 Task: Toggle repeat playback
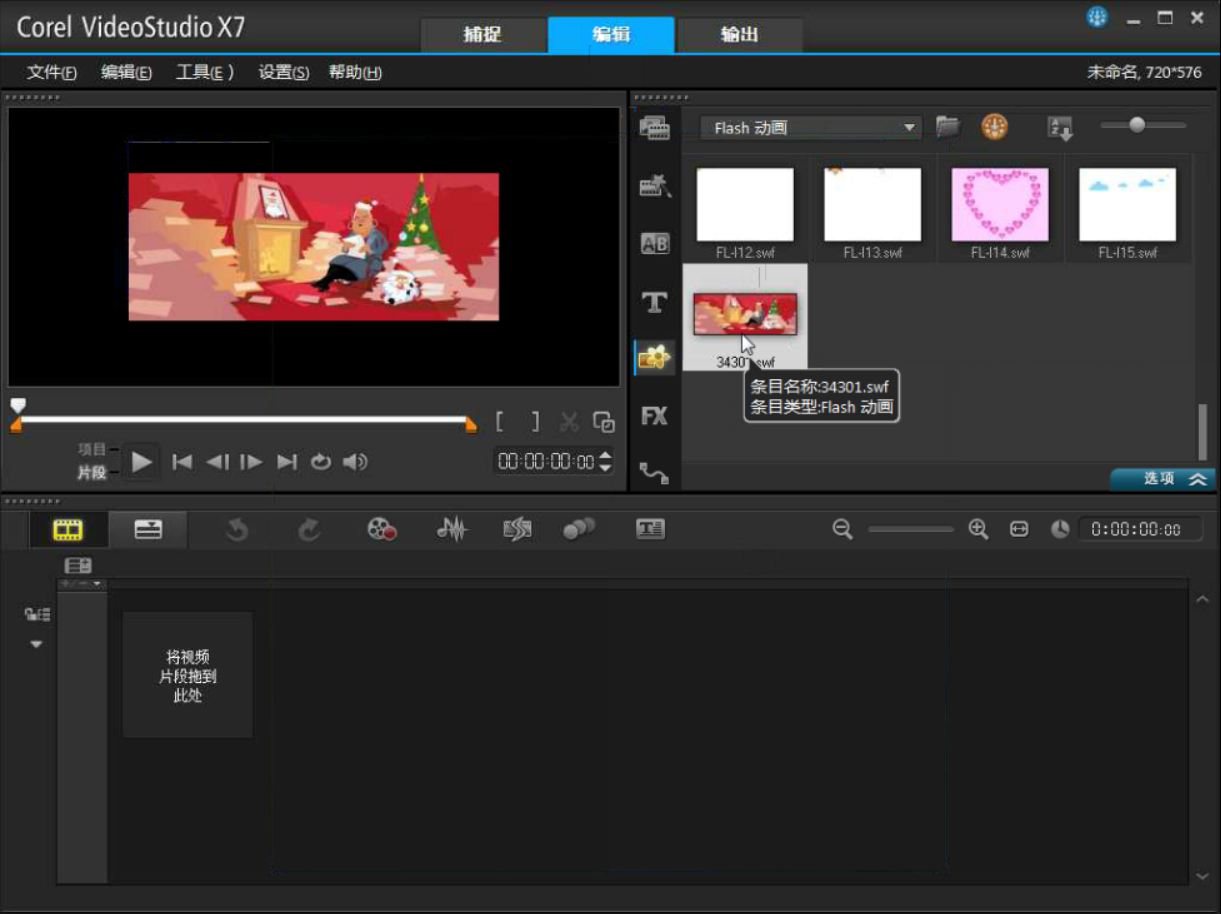pyautogui.click(x=320, y=462)
